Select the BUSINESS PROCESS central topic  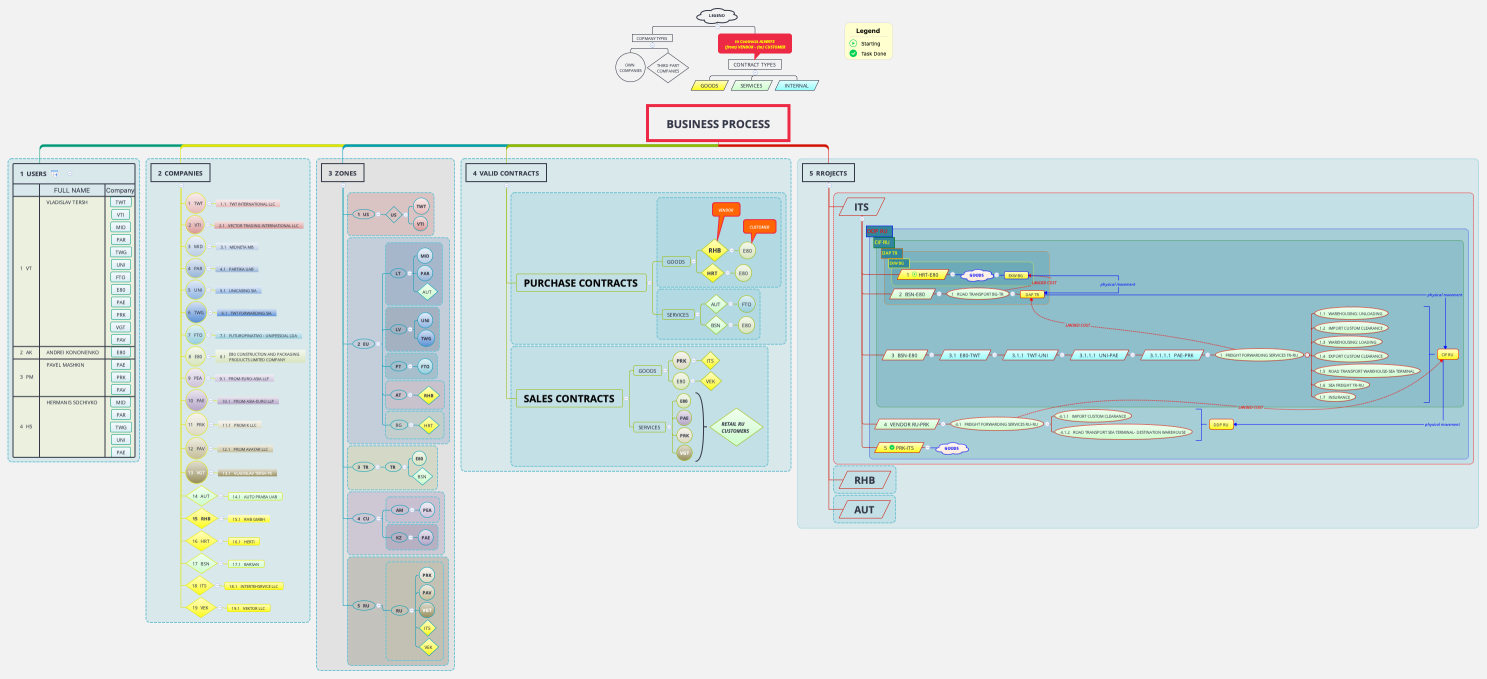click(x=718, y=124)
